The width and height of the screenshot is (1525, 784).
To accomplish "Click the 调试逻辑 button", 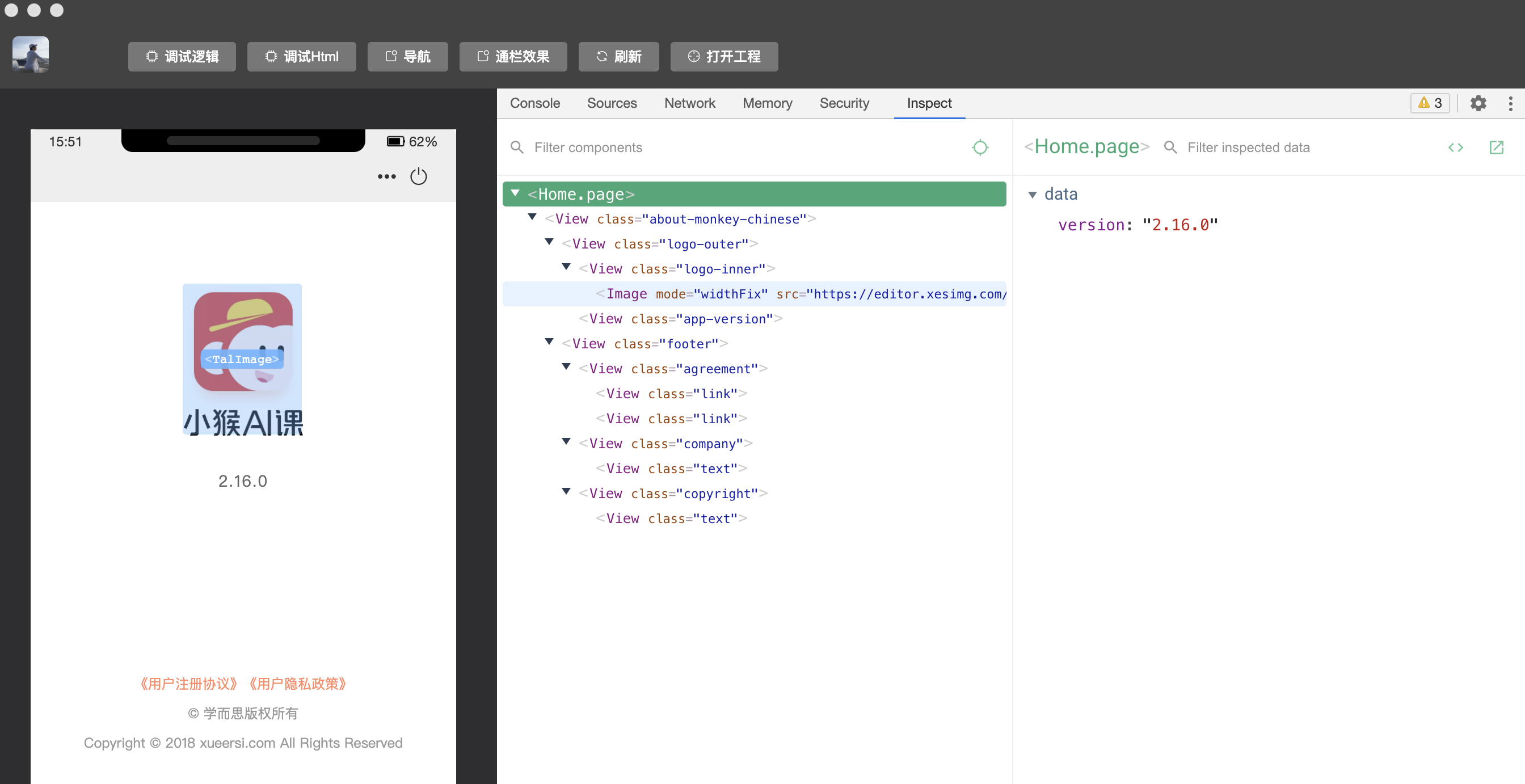I will (x=182, y=56).
